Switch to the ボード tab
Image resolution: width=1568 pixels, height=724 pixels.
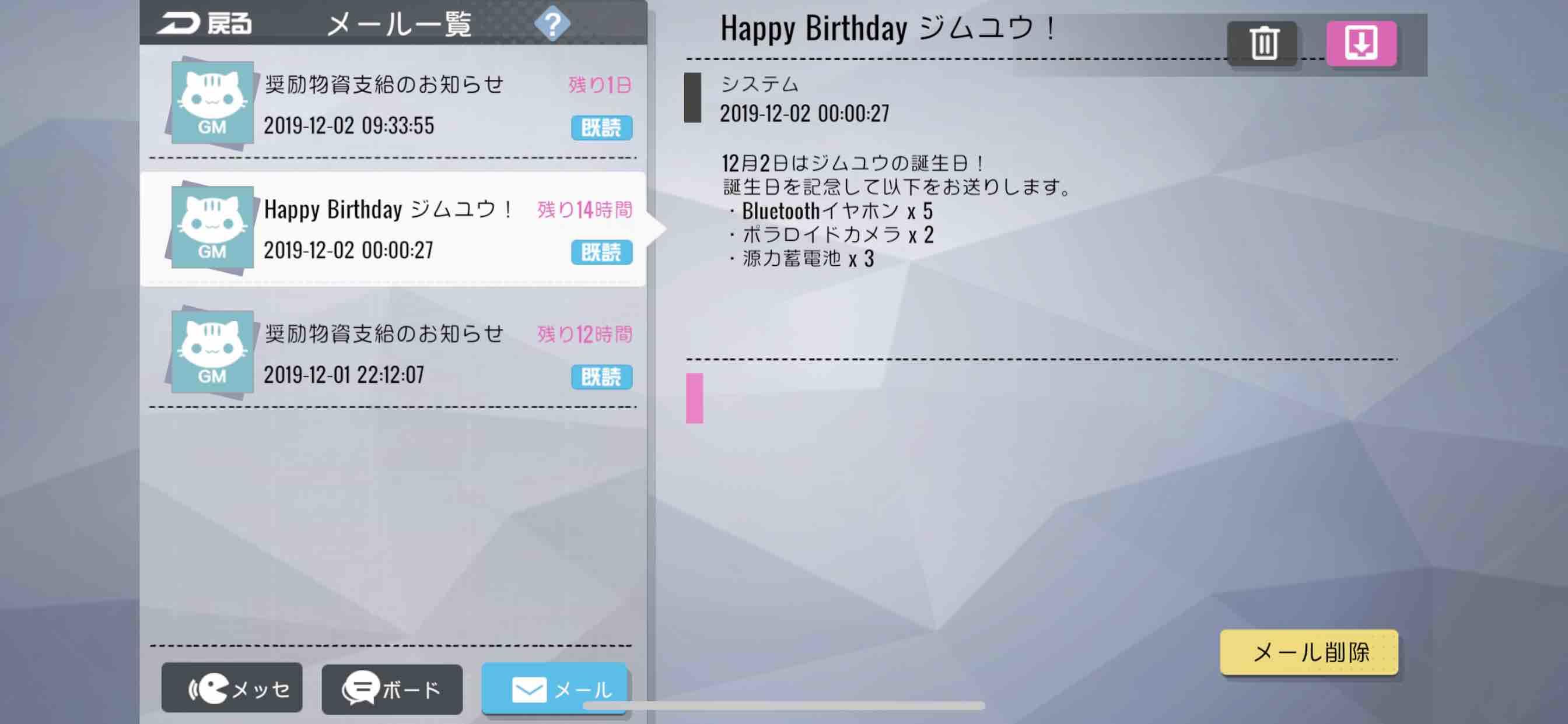[392, 688]
